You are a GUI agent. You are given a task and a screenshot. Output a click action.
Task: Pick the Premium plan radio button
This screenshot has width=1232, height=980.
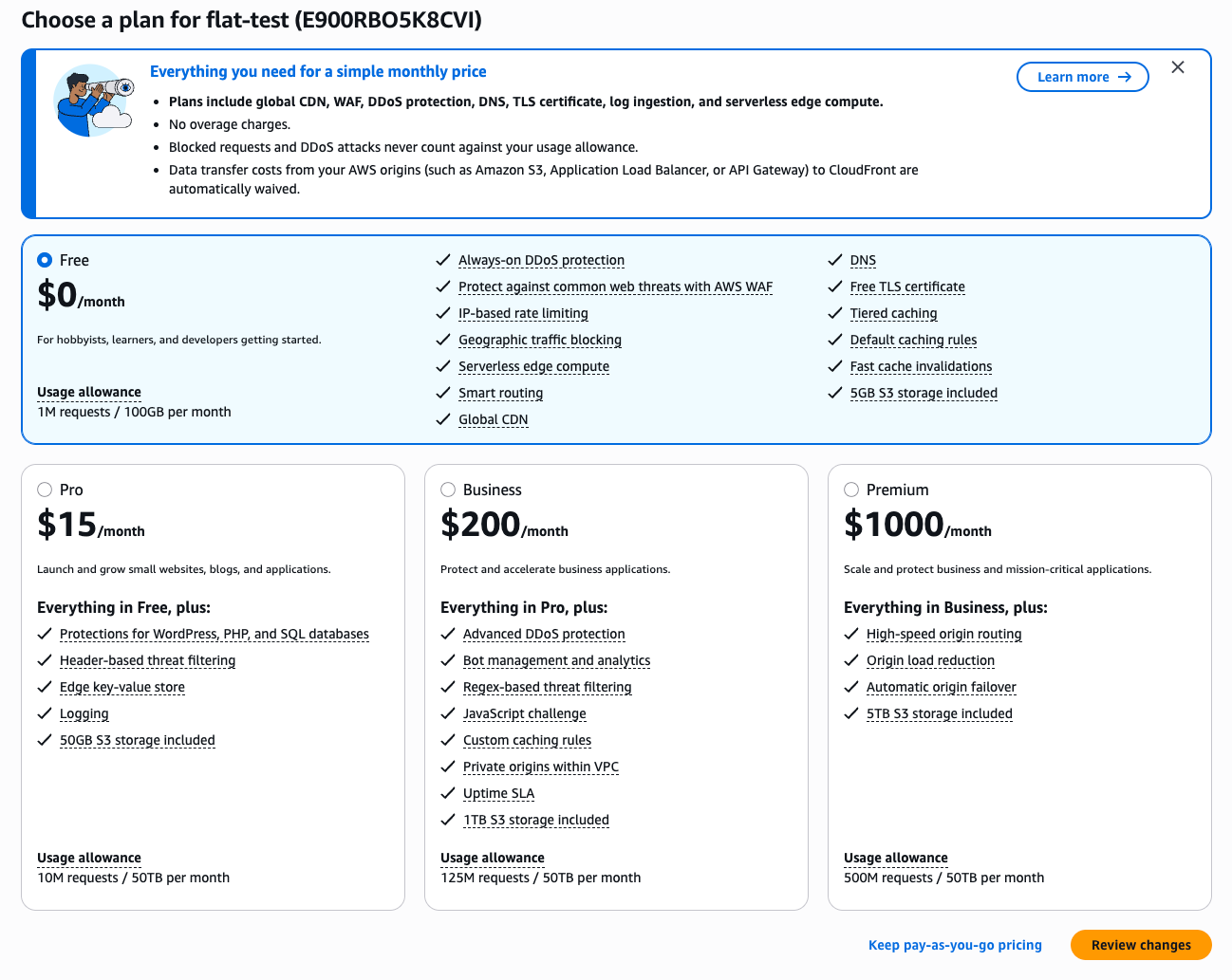click(x=851, y=490)
